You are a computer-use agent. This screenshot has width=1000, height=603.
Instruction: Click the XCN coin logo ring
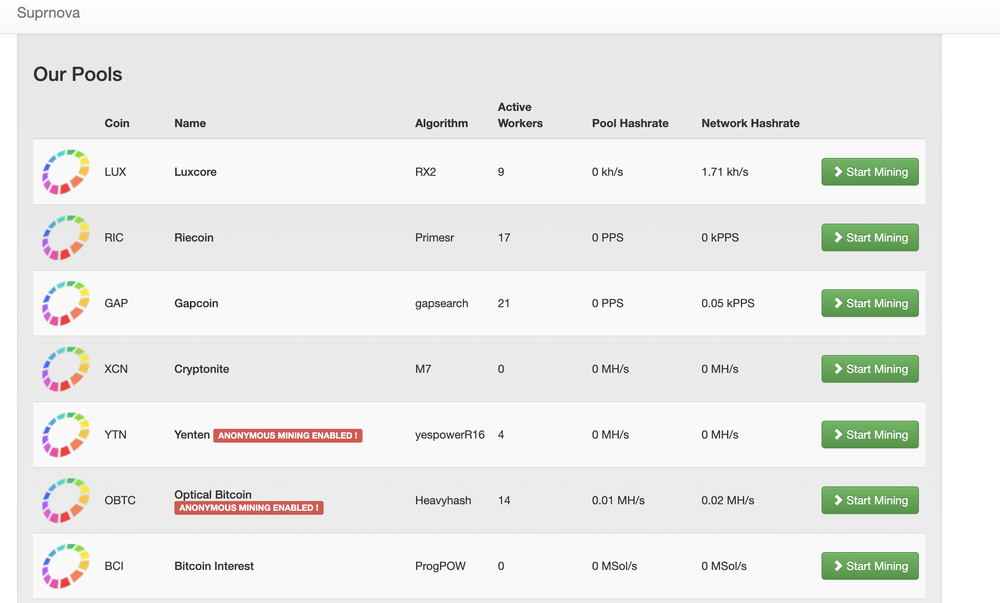click(x=66, y=368)
